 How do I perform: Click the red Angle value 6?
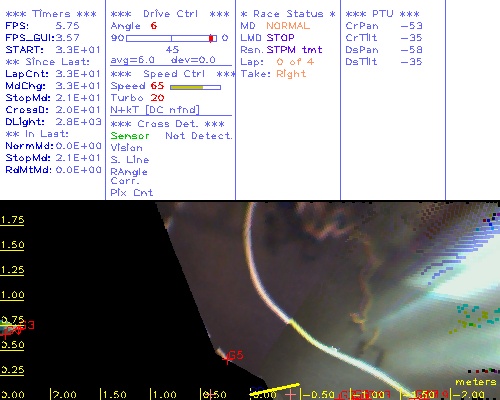click(153, 26)
